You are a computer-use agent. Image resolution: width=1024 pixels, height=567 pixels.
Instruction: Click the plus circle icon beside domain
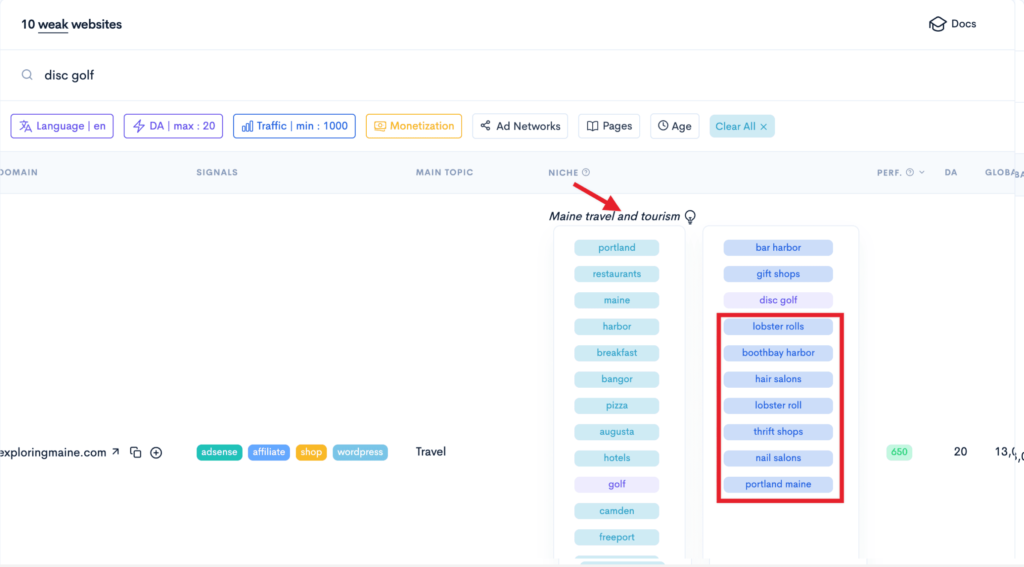click(156, 453)
